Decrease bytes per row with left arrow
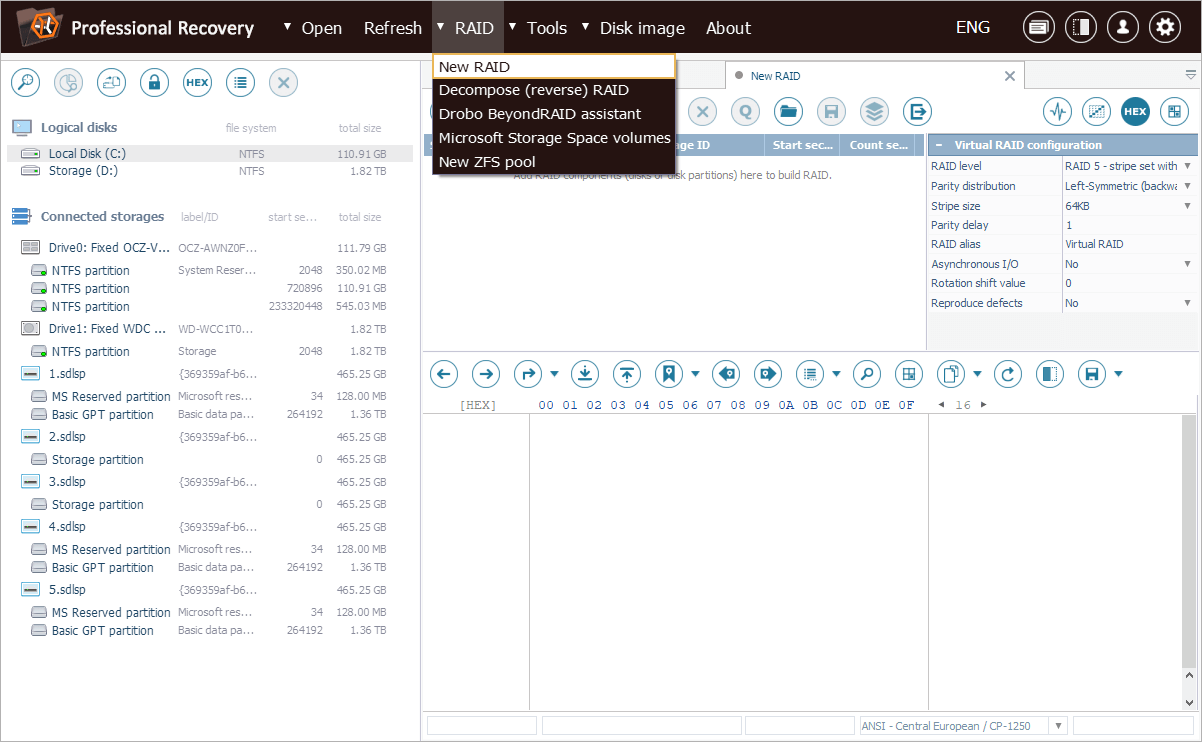The height and width of the screenshot is (742, 1202). click(x=941, y=405)
